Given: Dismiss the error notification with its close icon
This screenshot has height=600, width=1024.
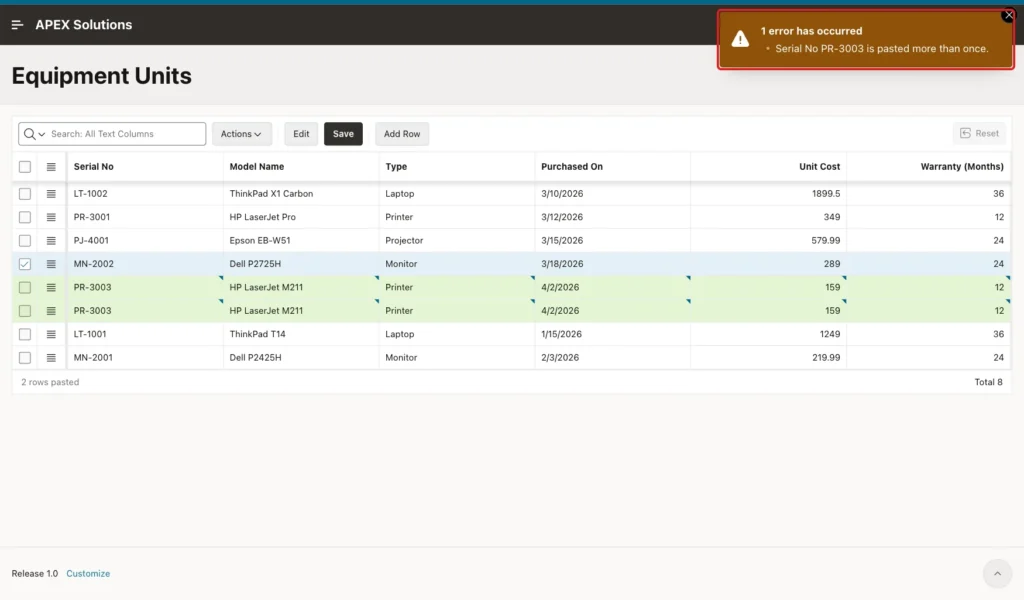Looking at the screenshot, I should [1008, 15].
